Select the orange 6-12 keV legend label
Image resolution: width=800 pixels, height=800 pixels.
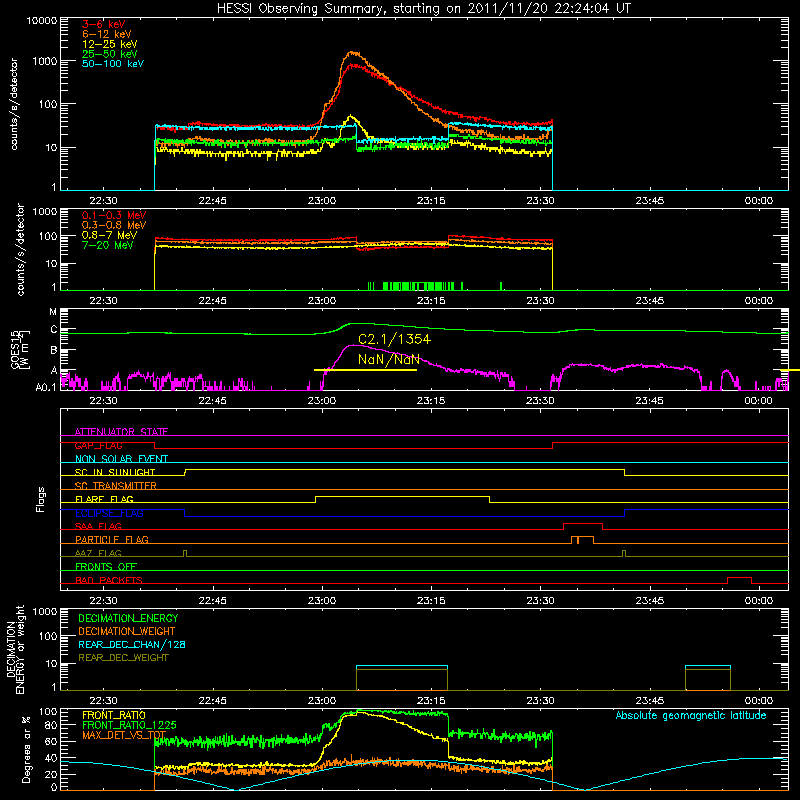[107, 34]
